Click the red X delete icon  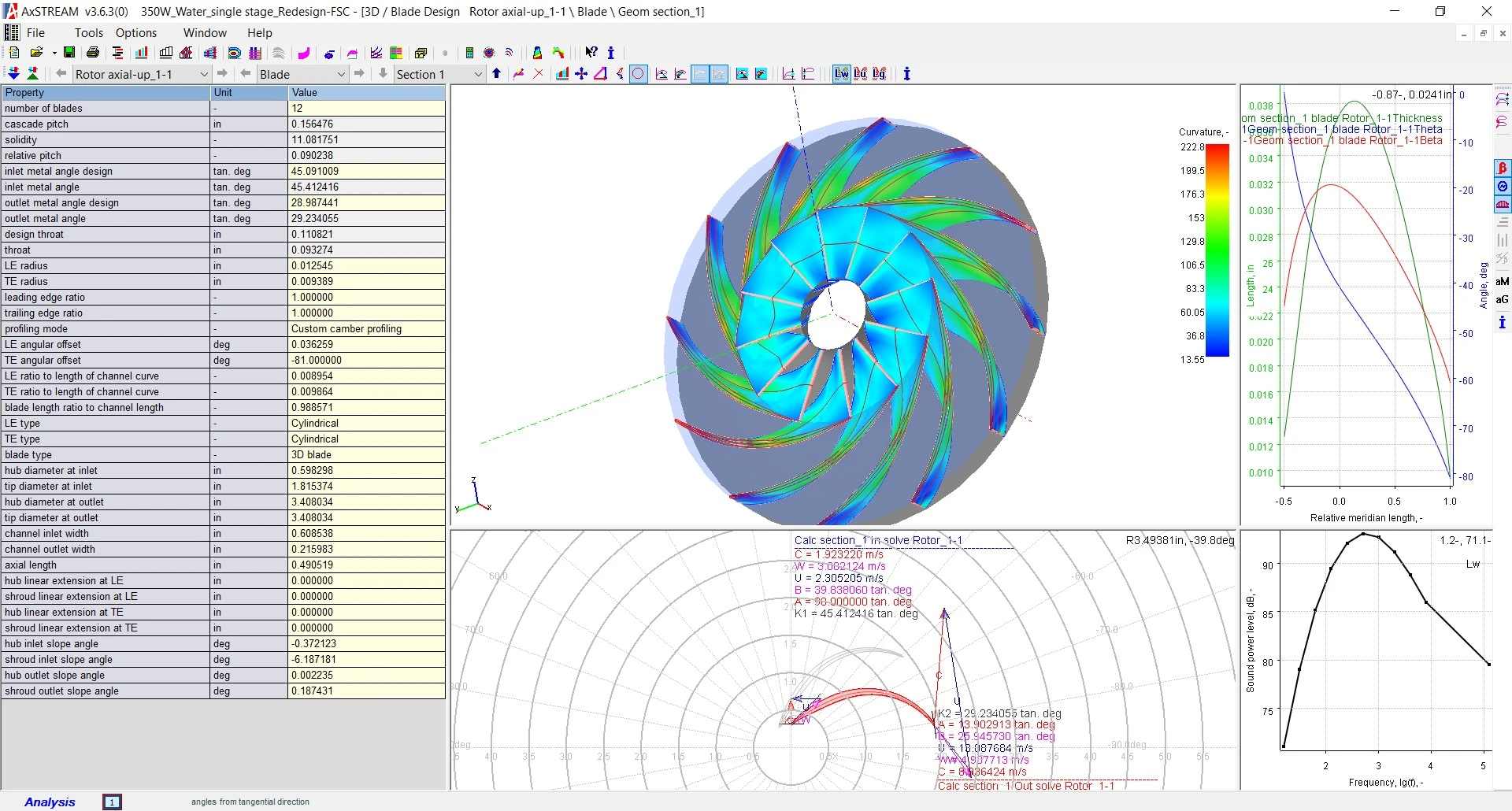(538, 73)
